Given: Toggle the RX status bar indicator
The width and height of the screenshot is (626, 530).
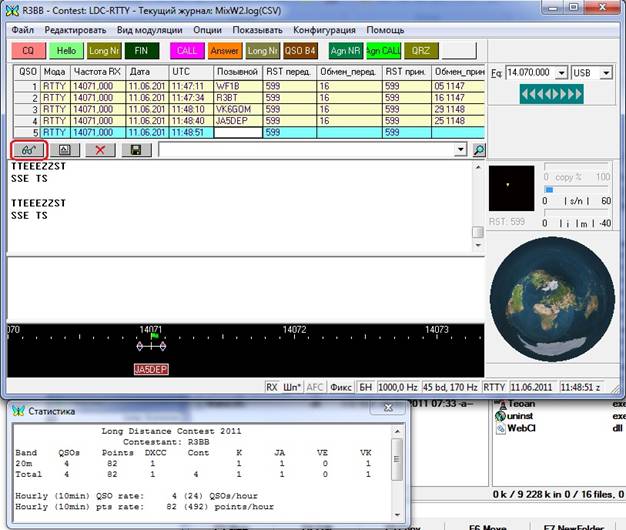Looking at the screenshot, I should tap(272, 386).
